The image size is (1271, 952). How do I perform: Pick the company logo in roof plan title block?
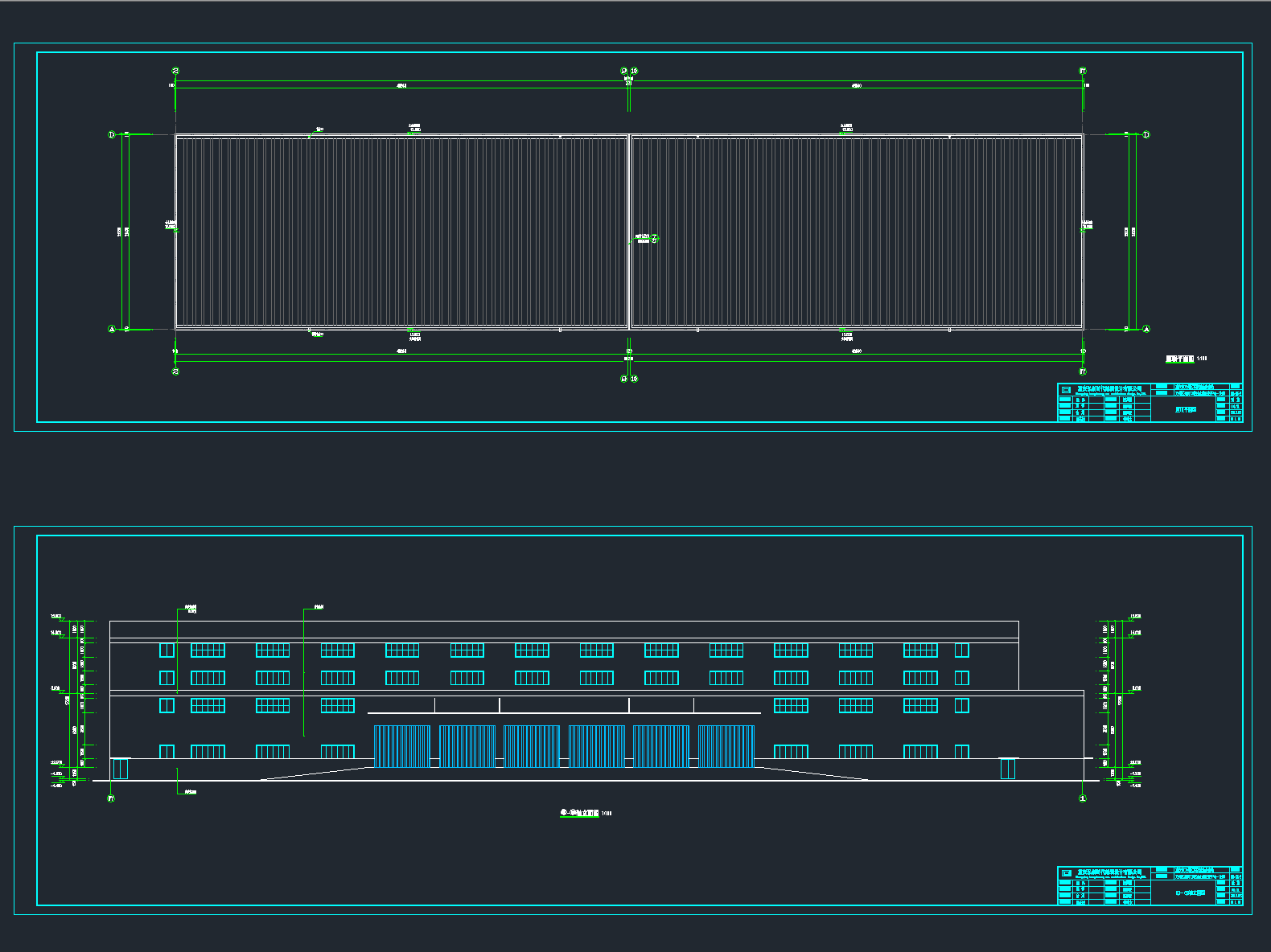1067,389
